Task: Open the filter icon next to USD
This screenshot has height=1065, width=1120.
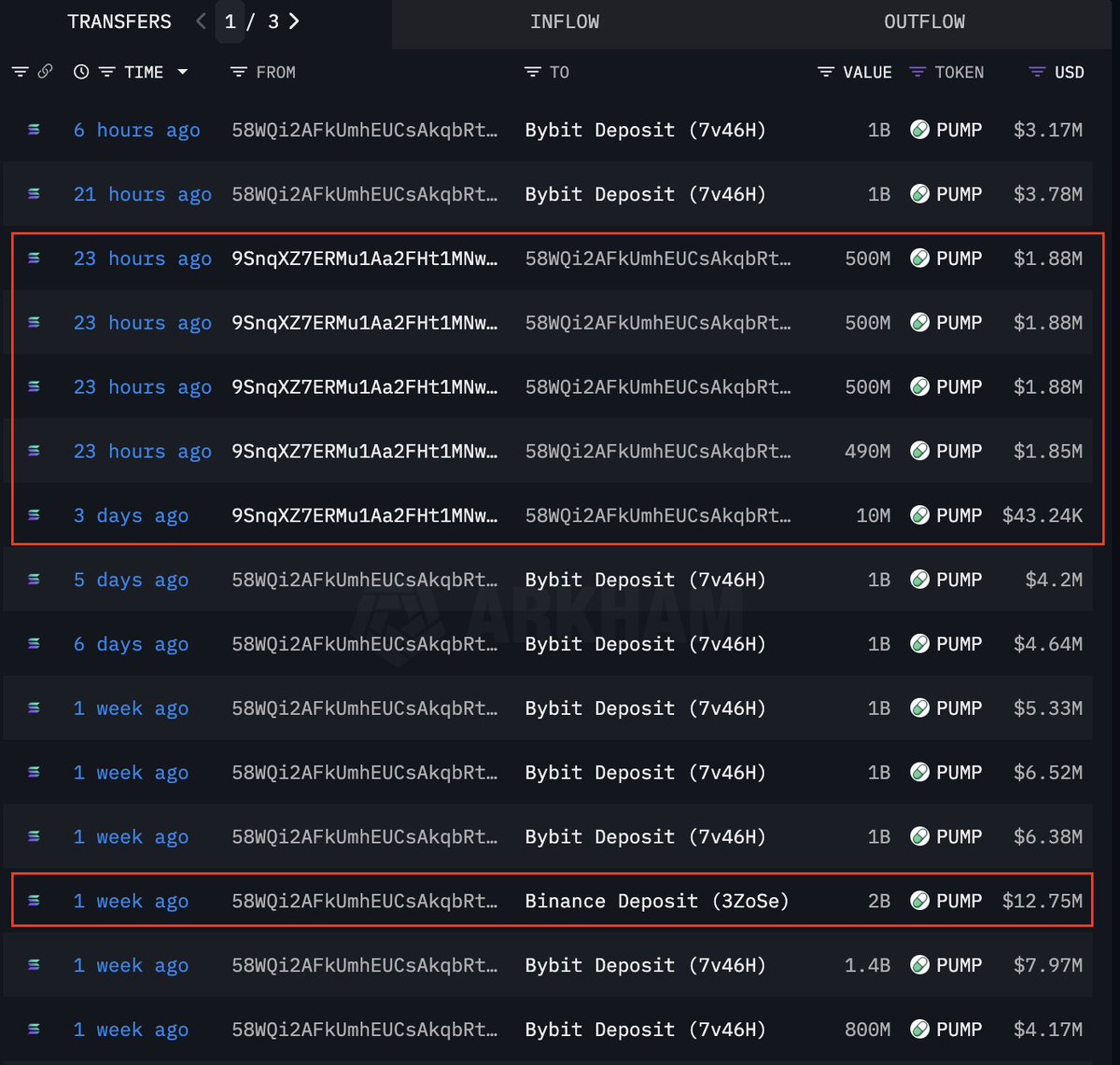Action: (x=1037, y=72)
